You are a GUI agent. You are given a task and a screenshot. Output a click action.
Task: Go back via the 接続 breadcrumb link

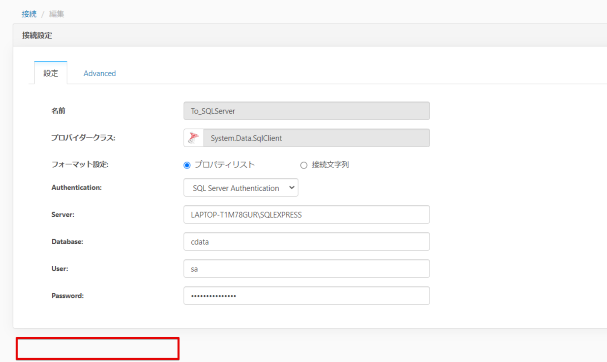coord(29,14)
